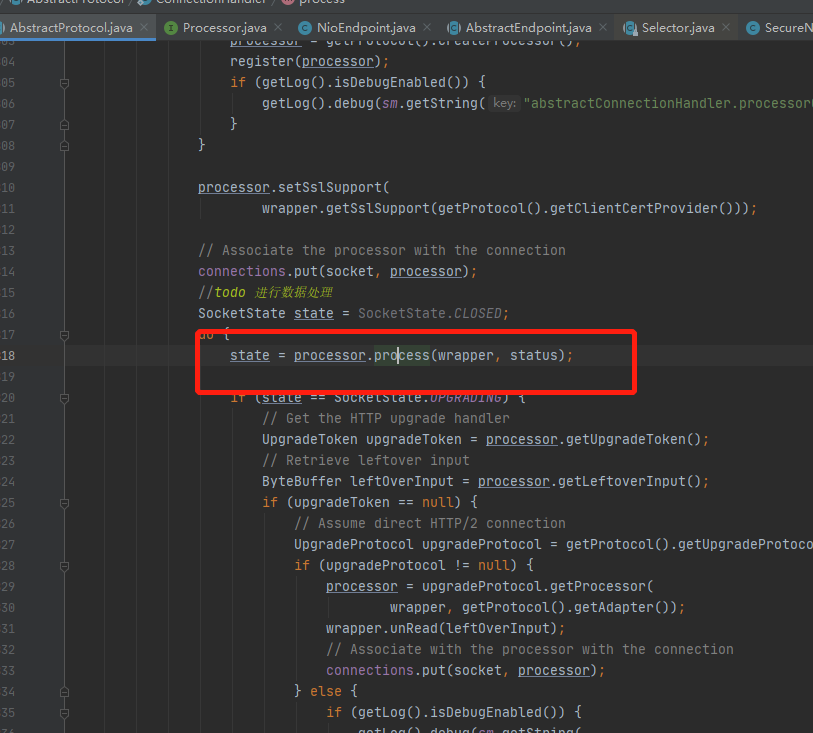The height and width of the screenshot is (733, 813).
Task: Collapse the do loop fold marker
Action: 64,335
